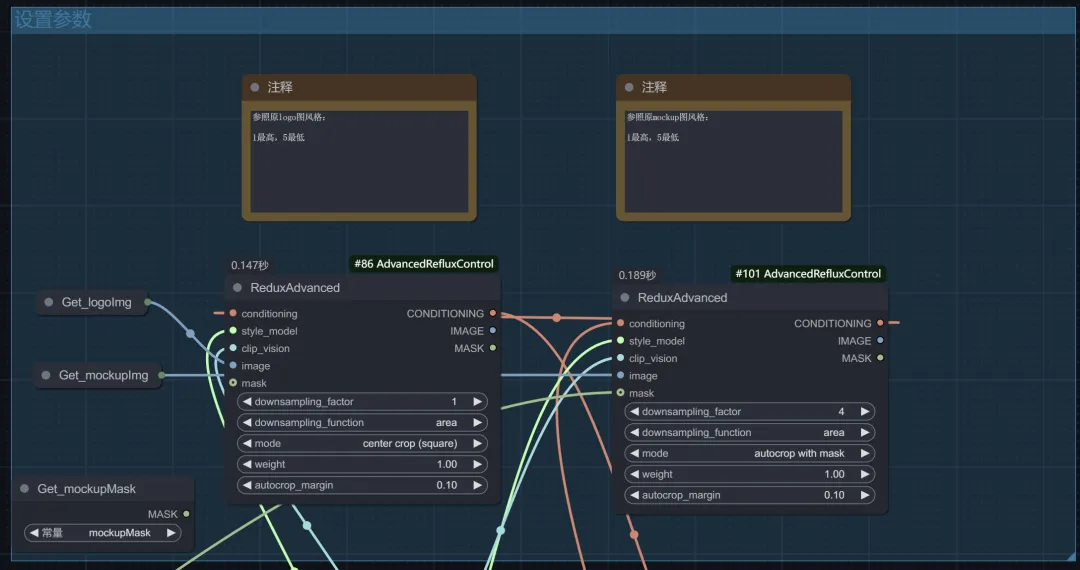
Task: Collapse the Get_mockupImg node via its dot
Action: point(45,375)
